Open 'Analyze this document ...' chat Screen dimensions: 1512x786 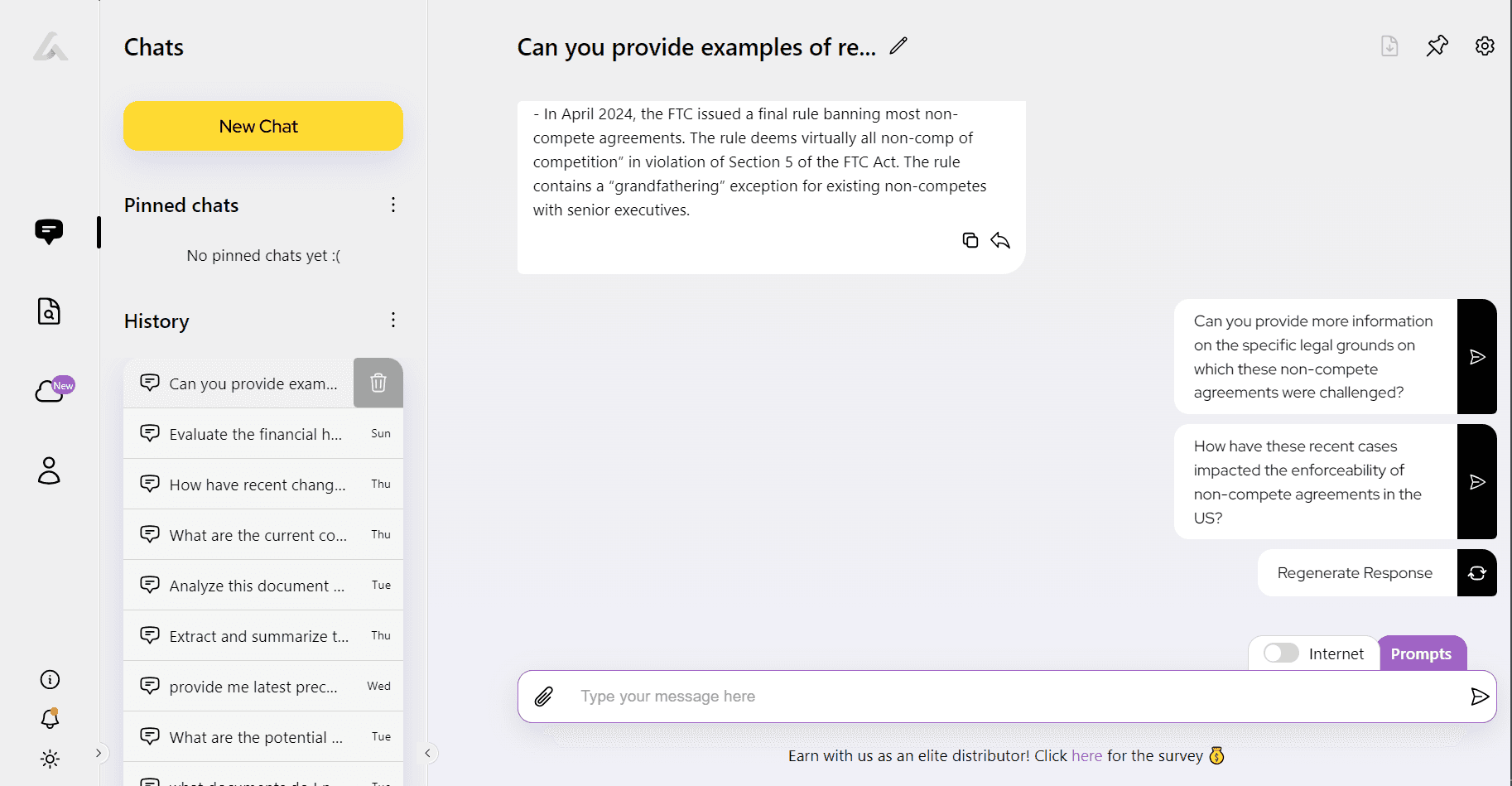click(263, 586)
